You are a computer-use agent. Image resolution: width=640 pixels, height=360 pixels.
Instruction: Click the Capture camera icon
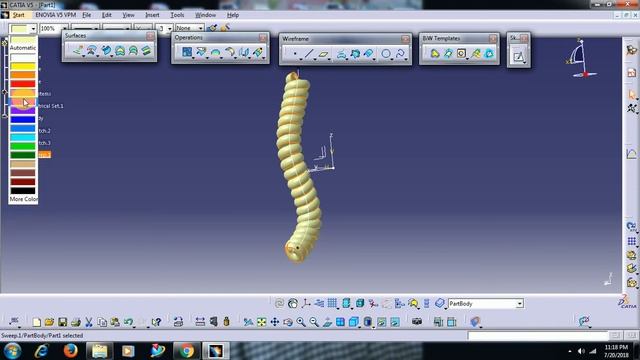[x=417, y=322]
